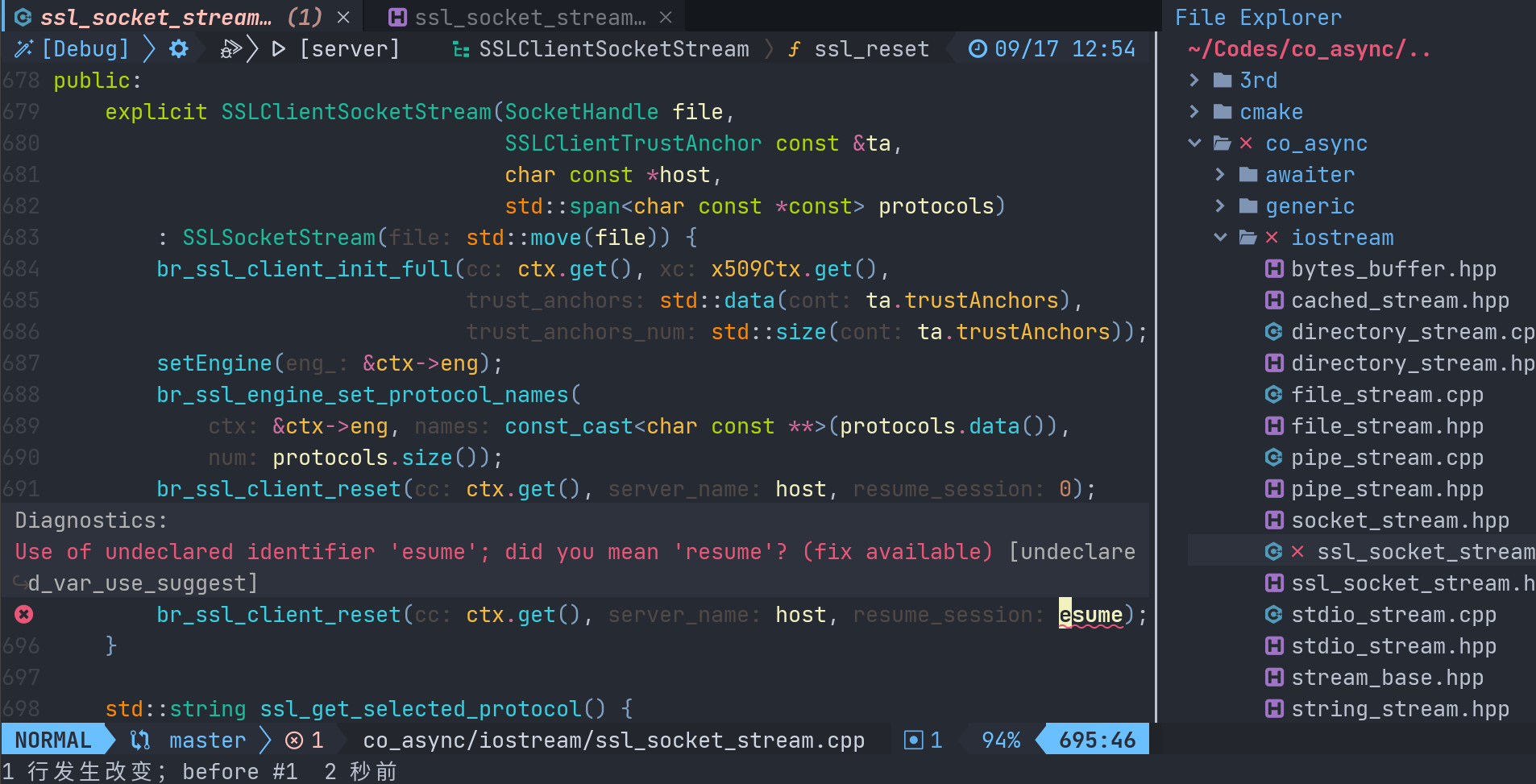The width and height of the screenshot is (1536, 784).
Task: Click the clock icon beside 09/17
Action: pos(978,49)
